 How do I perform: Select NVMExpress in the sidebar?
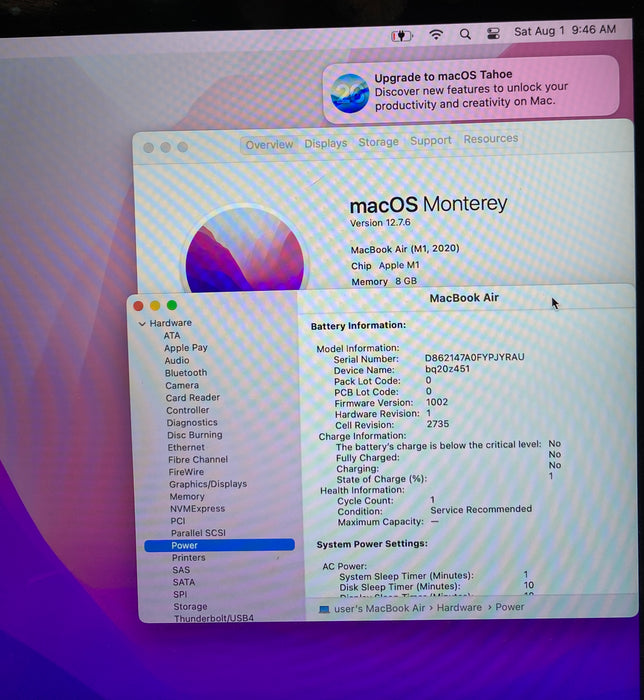pyautogui.click(x=197, y=508)
